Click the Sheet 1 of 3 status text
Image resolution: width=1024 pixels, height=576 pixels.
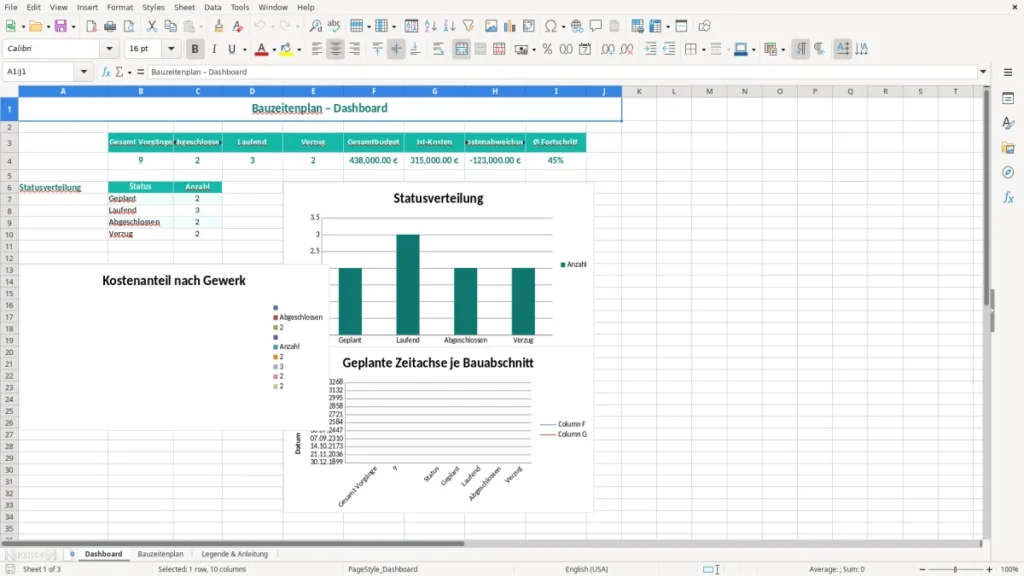point(42,569)
